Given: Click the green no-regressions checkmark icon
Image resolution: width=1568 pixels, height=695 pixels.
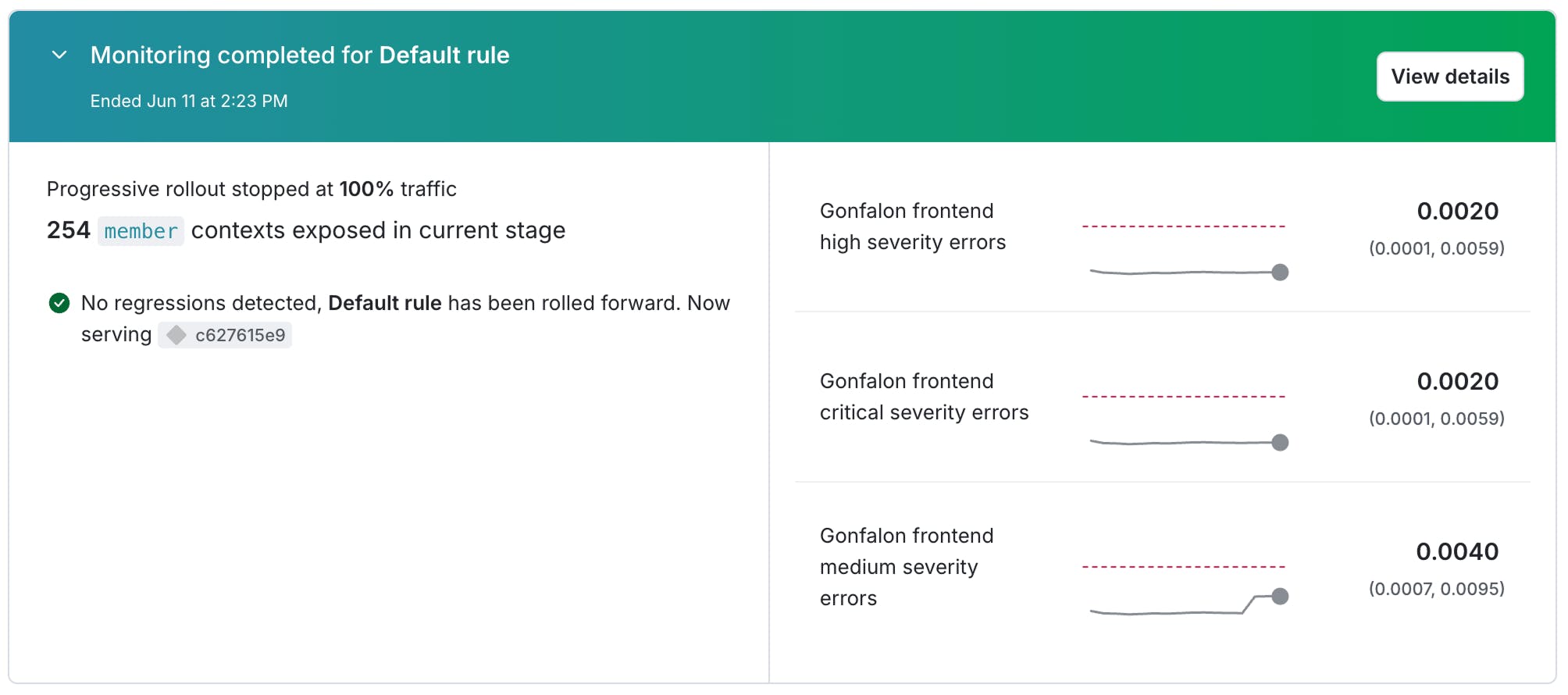Looking at the screenshot, I should pyautogui.click(x=60, y=303).
